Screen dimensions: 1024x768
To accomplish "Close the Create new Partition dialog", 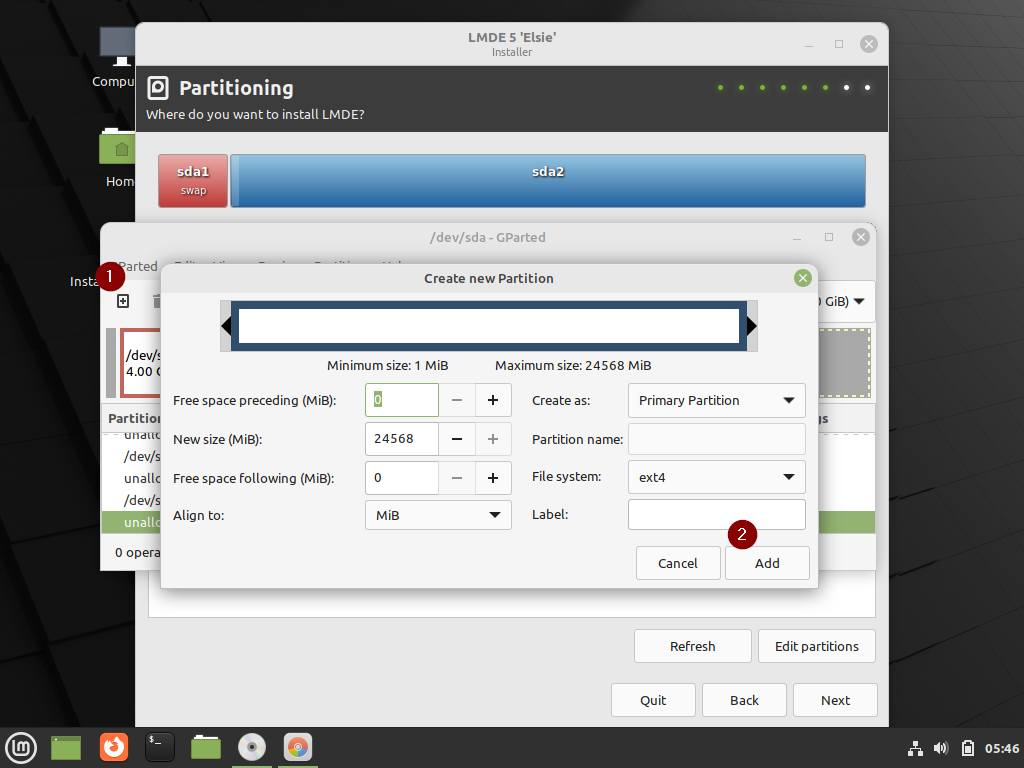I will click(803, 278).
